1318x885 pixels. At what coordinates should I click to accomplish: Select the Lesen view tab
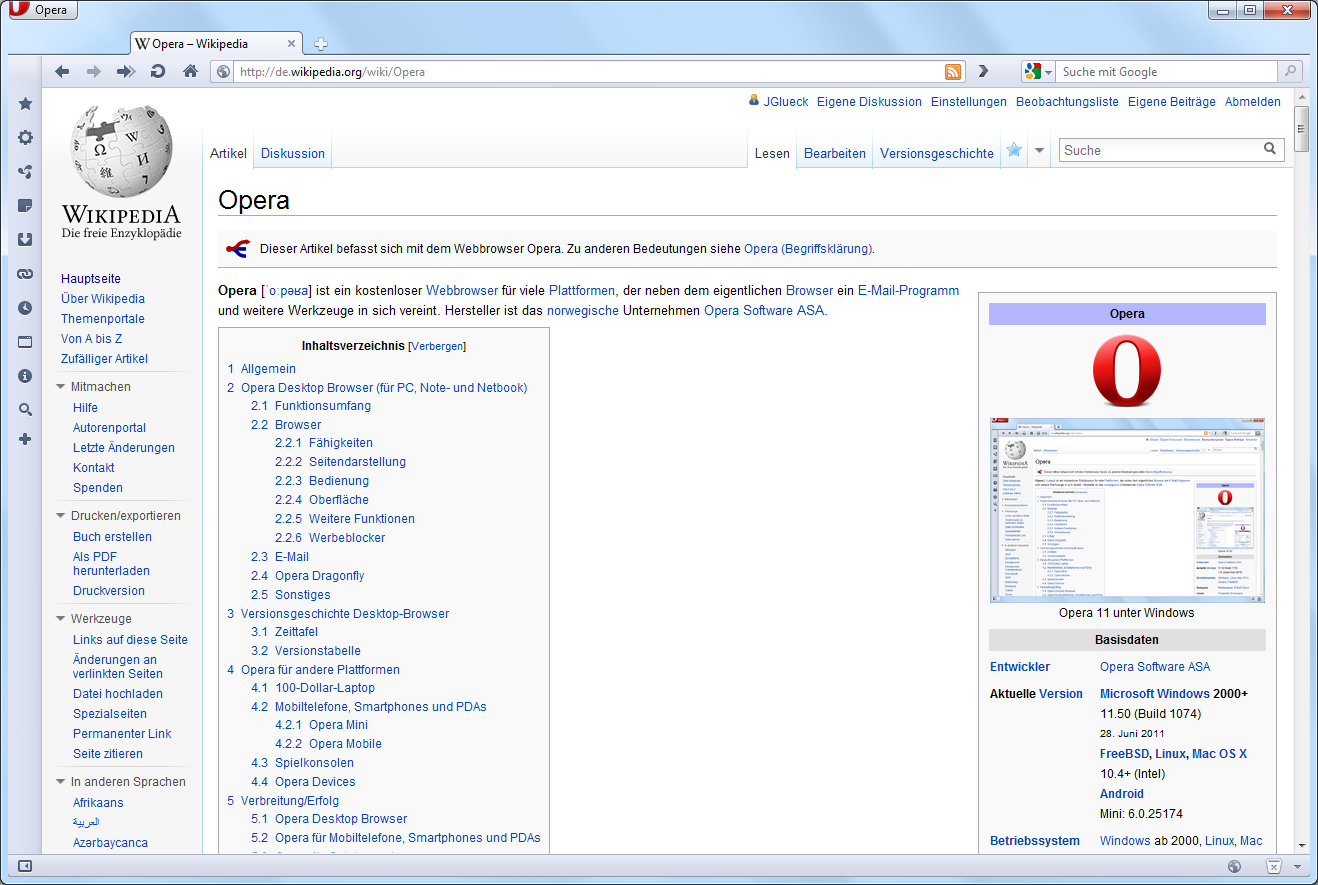pos(772,153)
